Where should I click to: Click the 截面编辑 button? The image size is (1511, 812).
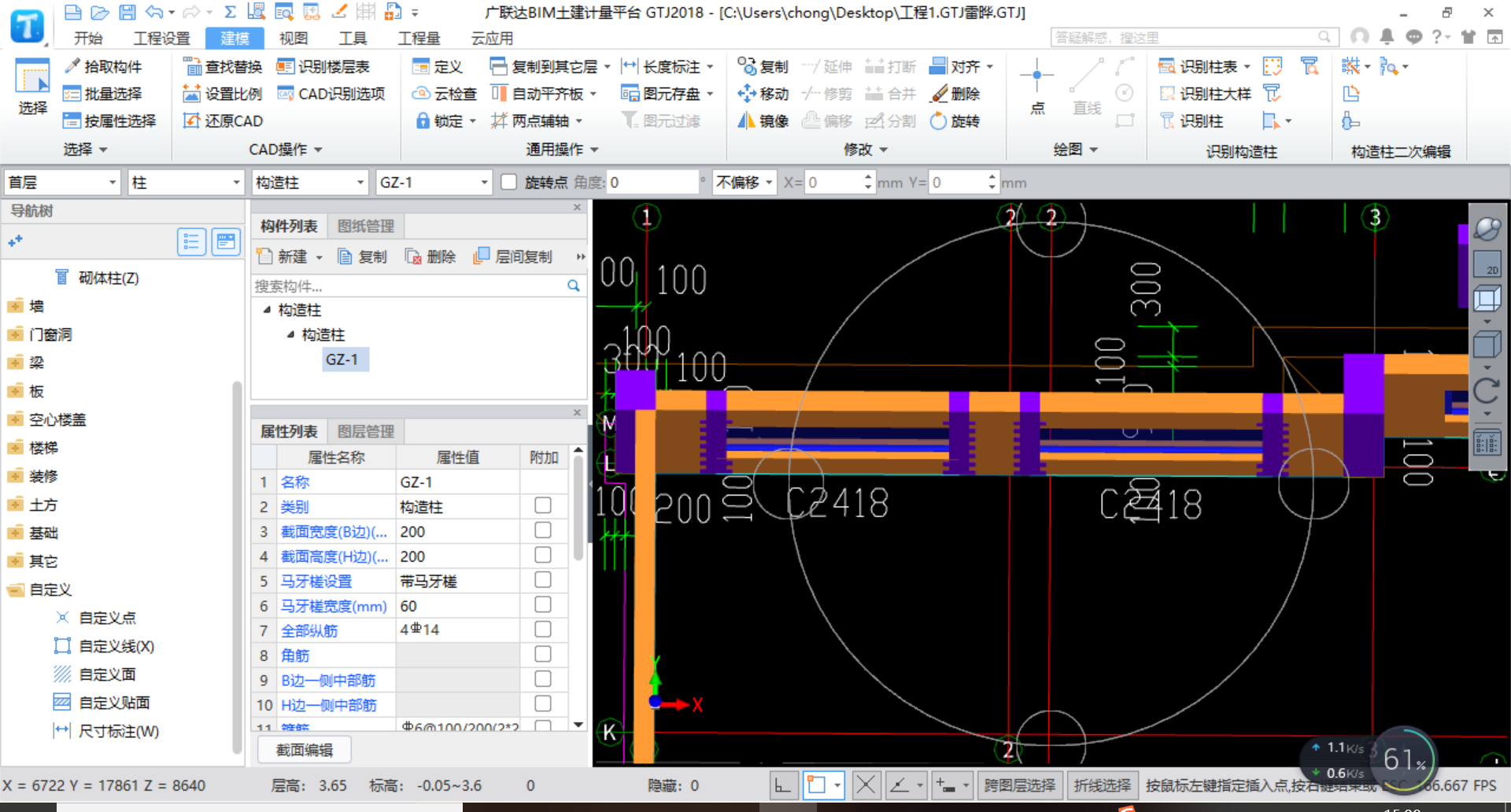click(305, 750)
